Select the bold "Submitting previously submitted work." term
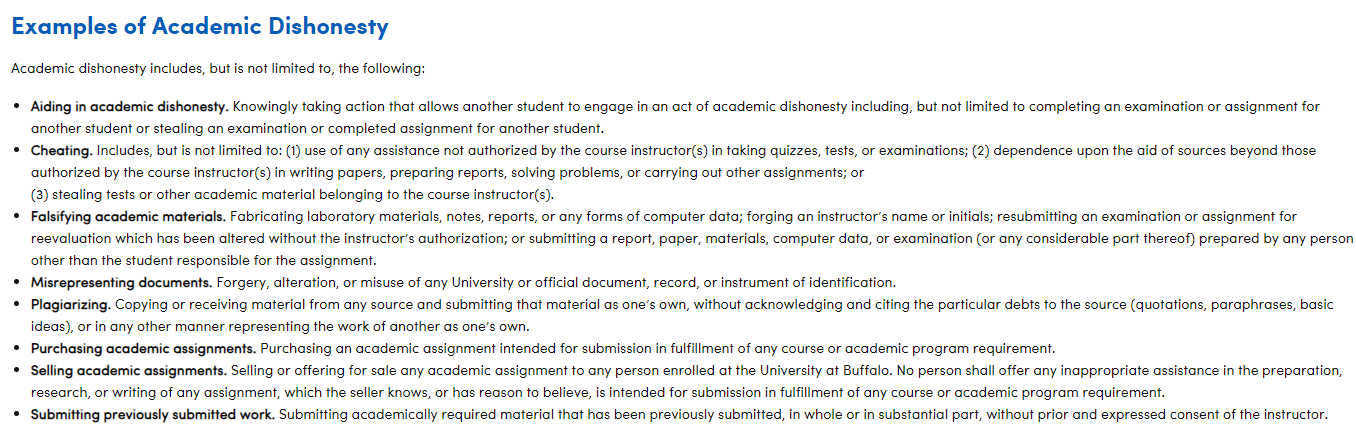The height and width of the screenshot is (447, 1356). tap(153, 414)
